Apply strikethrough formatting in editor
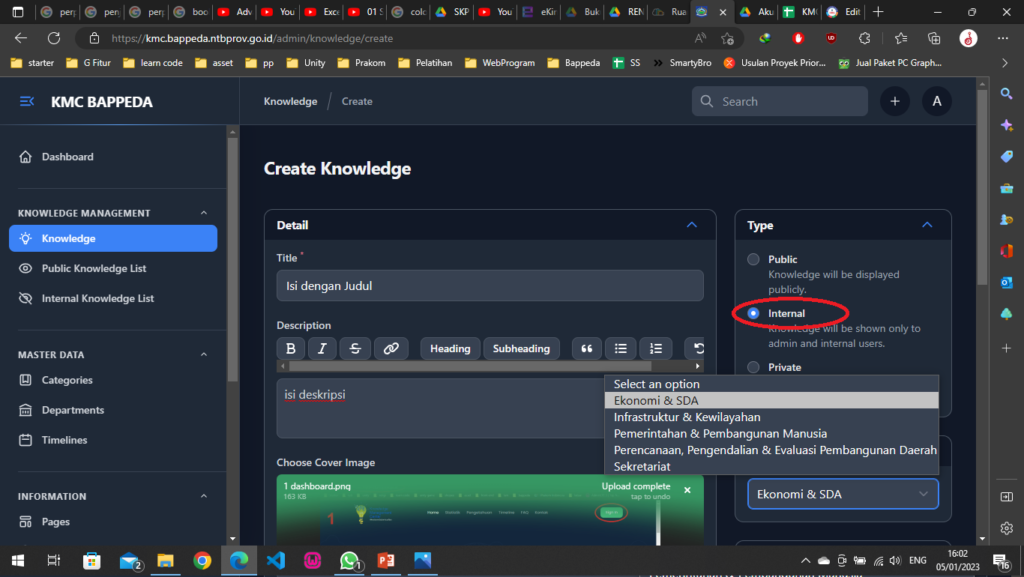Image resolution: width=1024 pixels, height=577 pixels. [355, 348]
